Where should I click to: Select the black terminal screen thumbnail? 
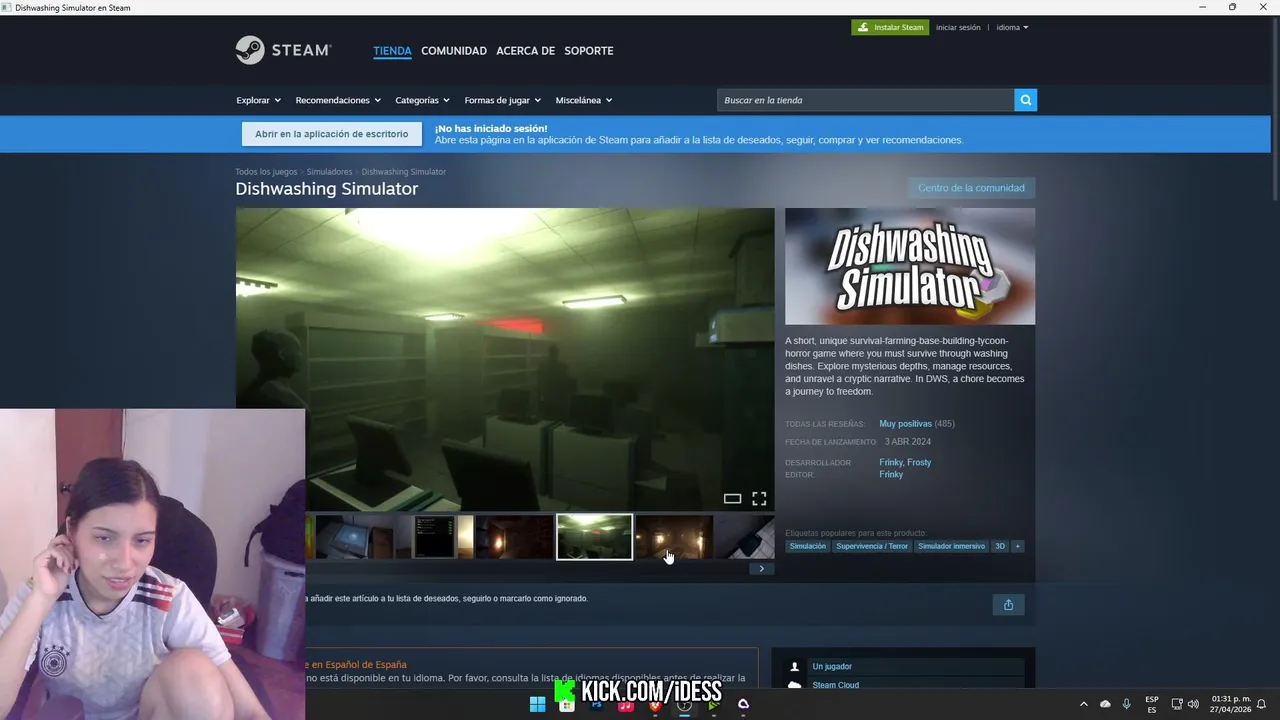pos(434,537)
